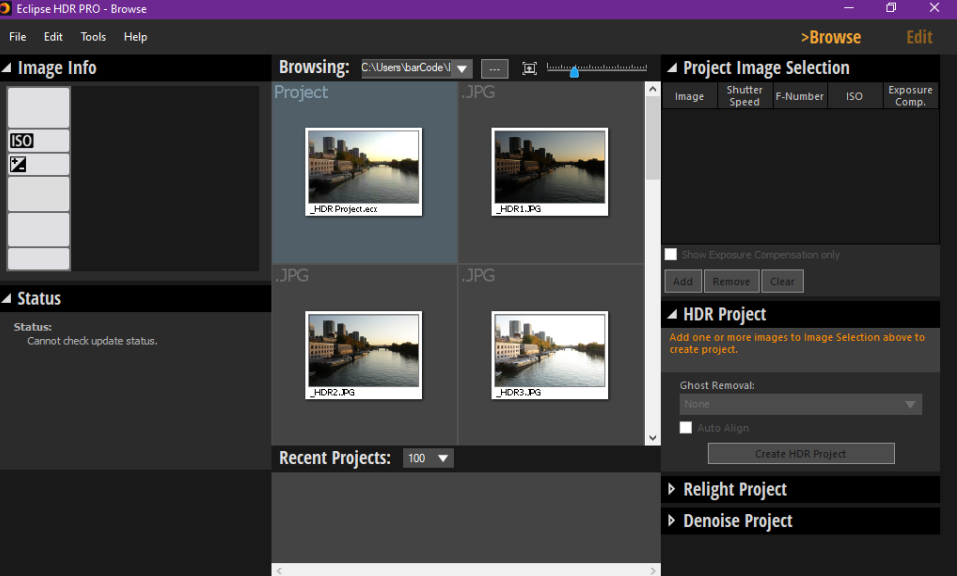Toggle the Auto Align checkbox

686,428
